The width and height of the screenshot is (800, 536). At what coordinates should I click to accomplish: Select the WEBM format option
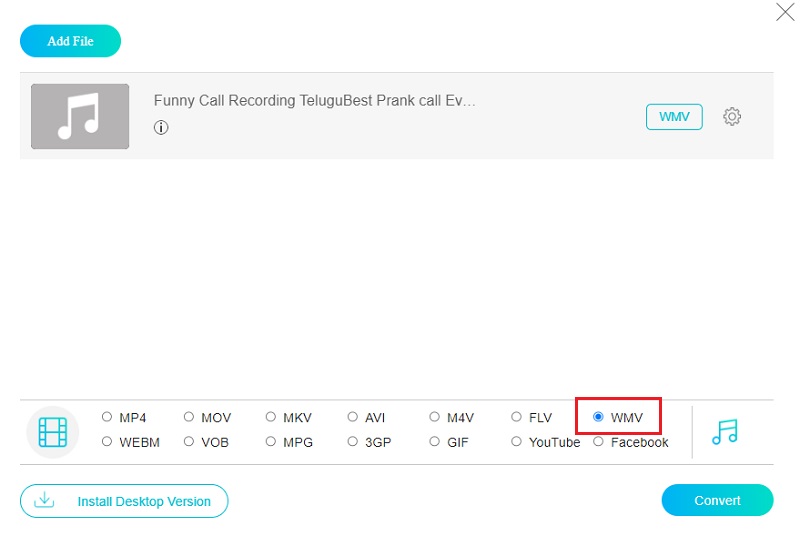point(107,442)
